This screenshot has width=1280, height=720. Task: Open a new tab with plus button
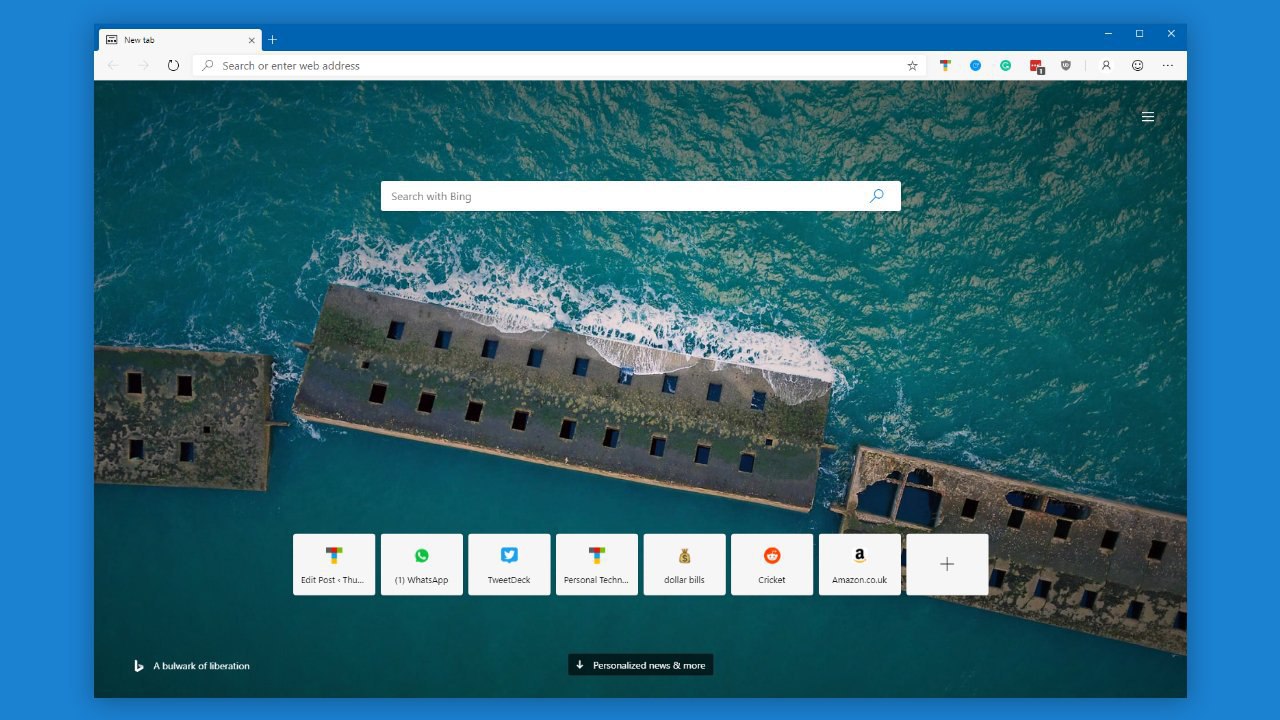pos(272,40)
